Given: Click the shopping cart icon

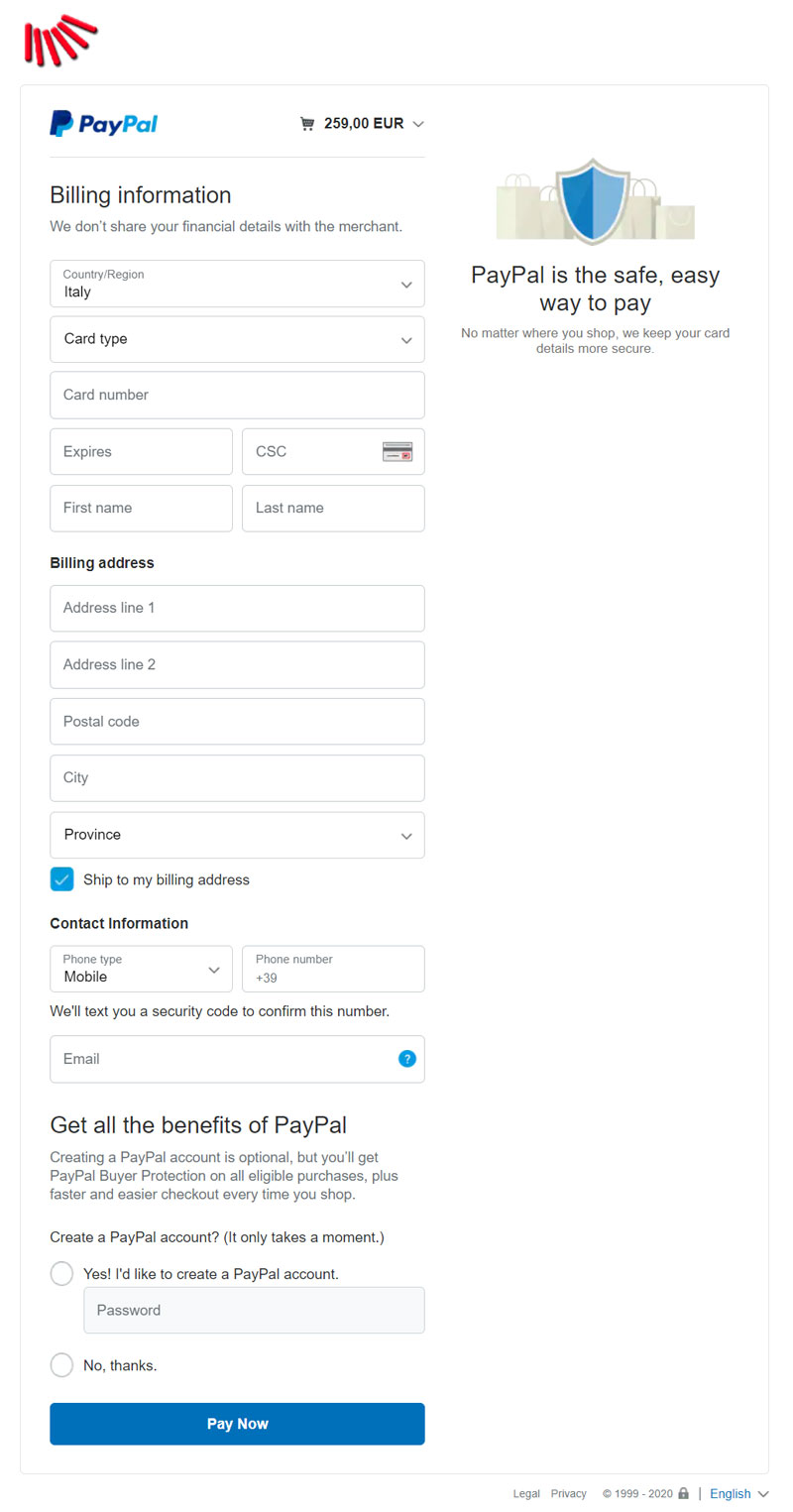Looking at the screenshot, I should (307, 124).
